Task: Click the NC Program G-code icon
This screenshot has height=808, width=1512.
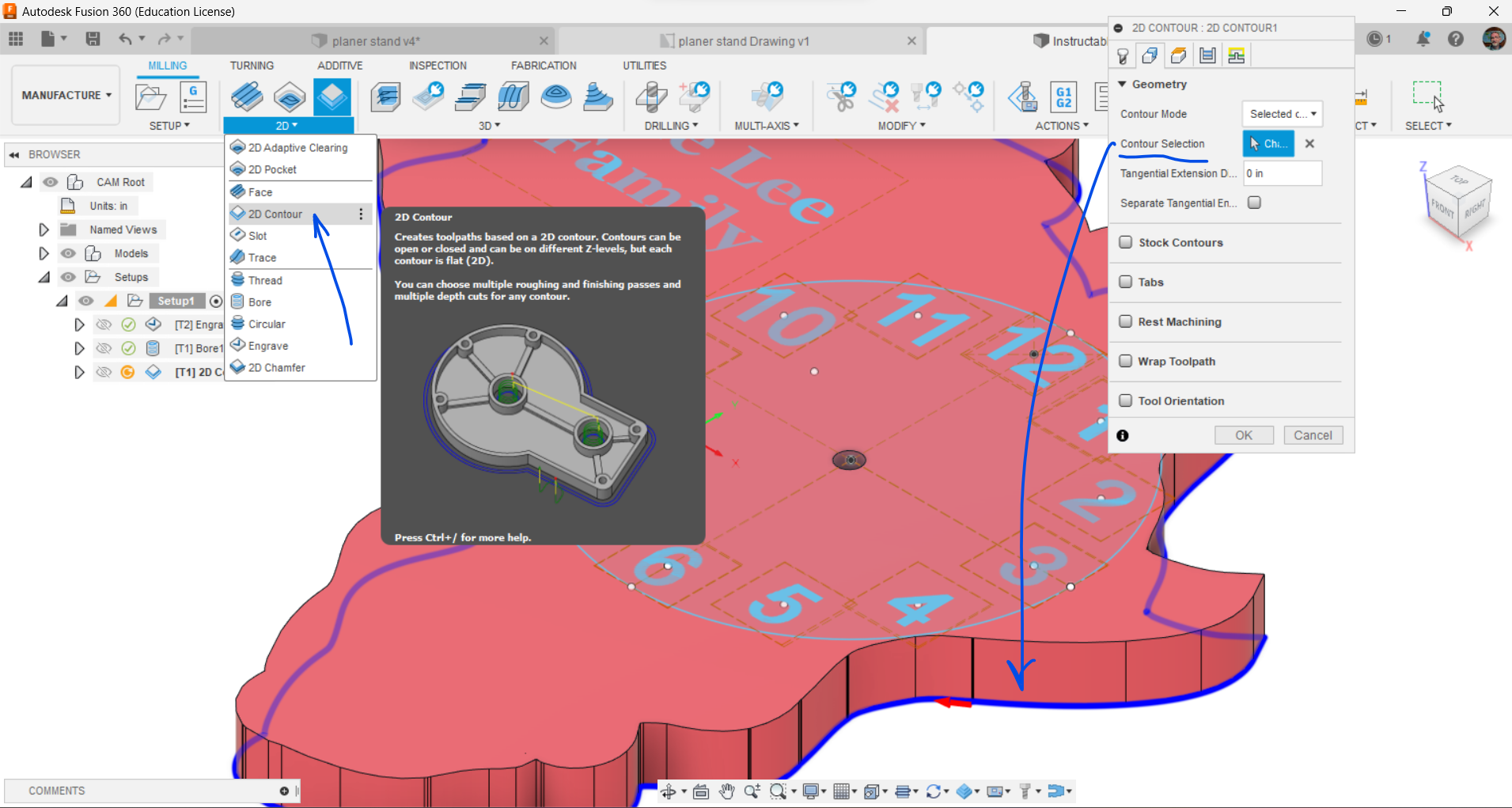Action: (193, 97)
